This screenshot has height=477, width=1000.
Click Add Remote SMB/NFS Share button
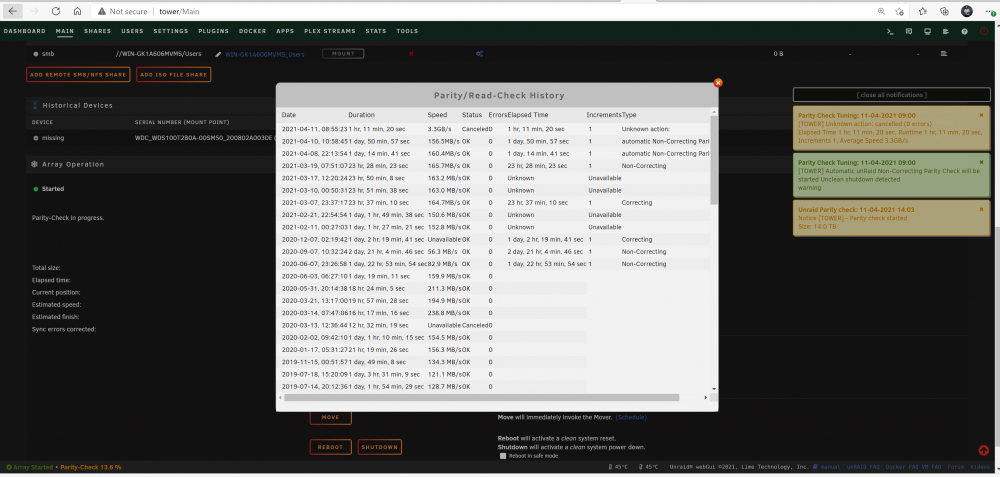point(78,75)
